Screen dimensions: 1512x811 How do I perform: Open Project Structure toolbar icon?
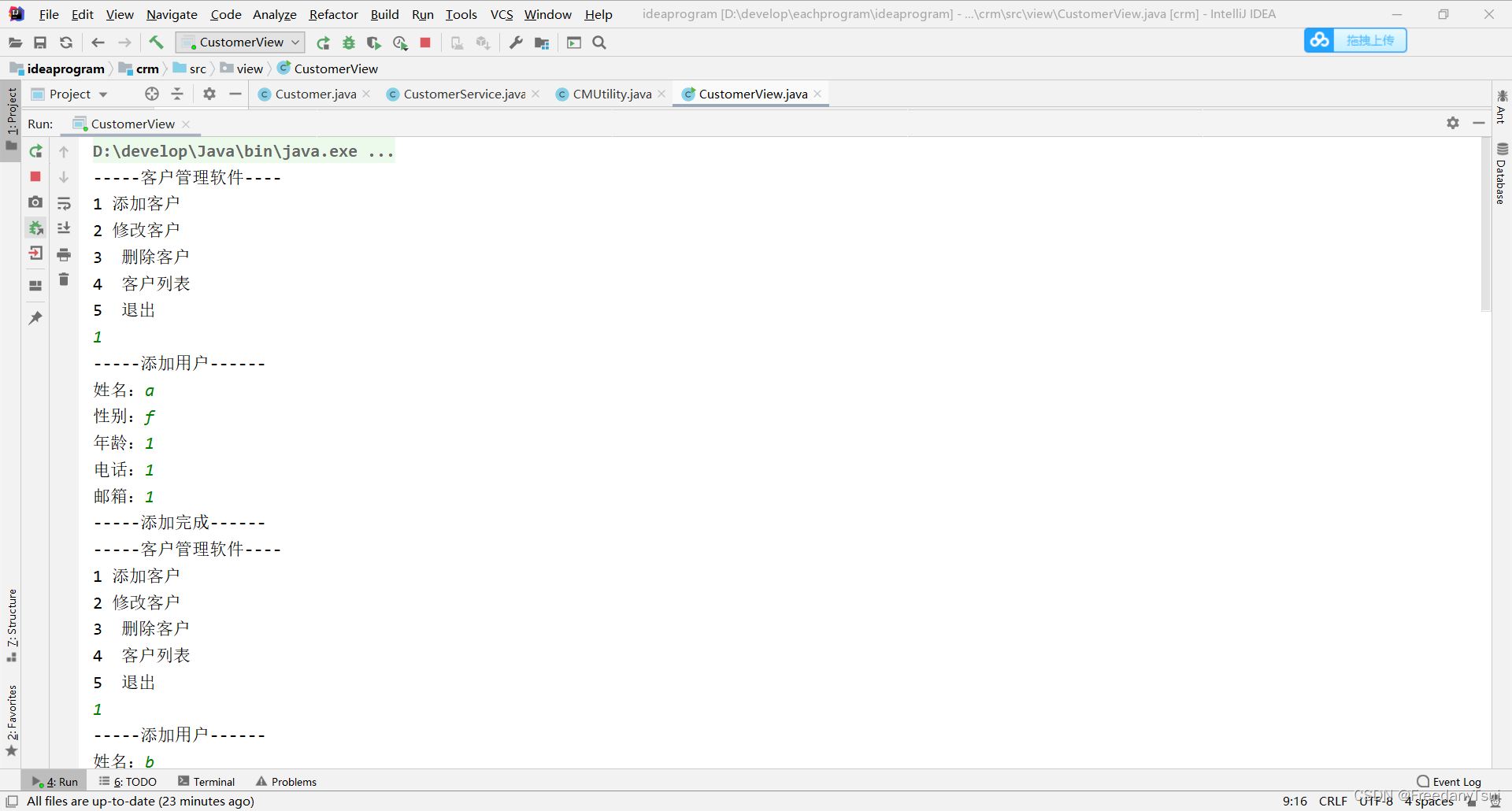click(x=542, y=43)
